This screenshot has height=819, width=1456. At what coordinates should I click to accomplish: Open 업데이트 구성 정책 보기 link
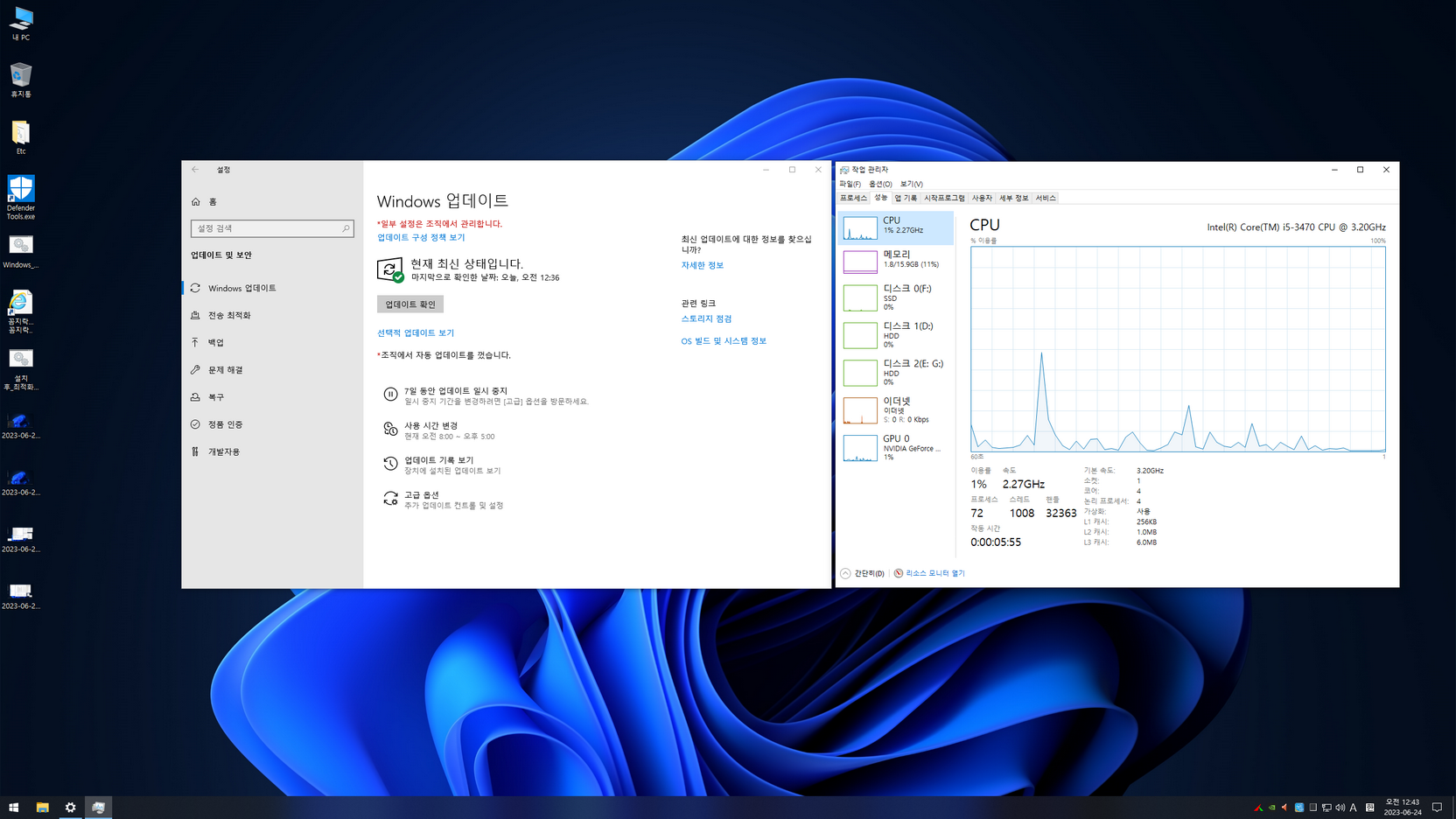(421, 237)
